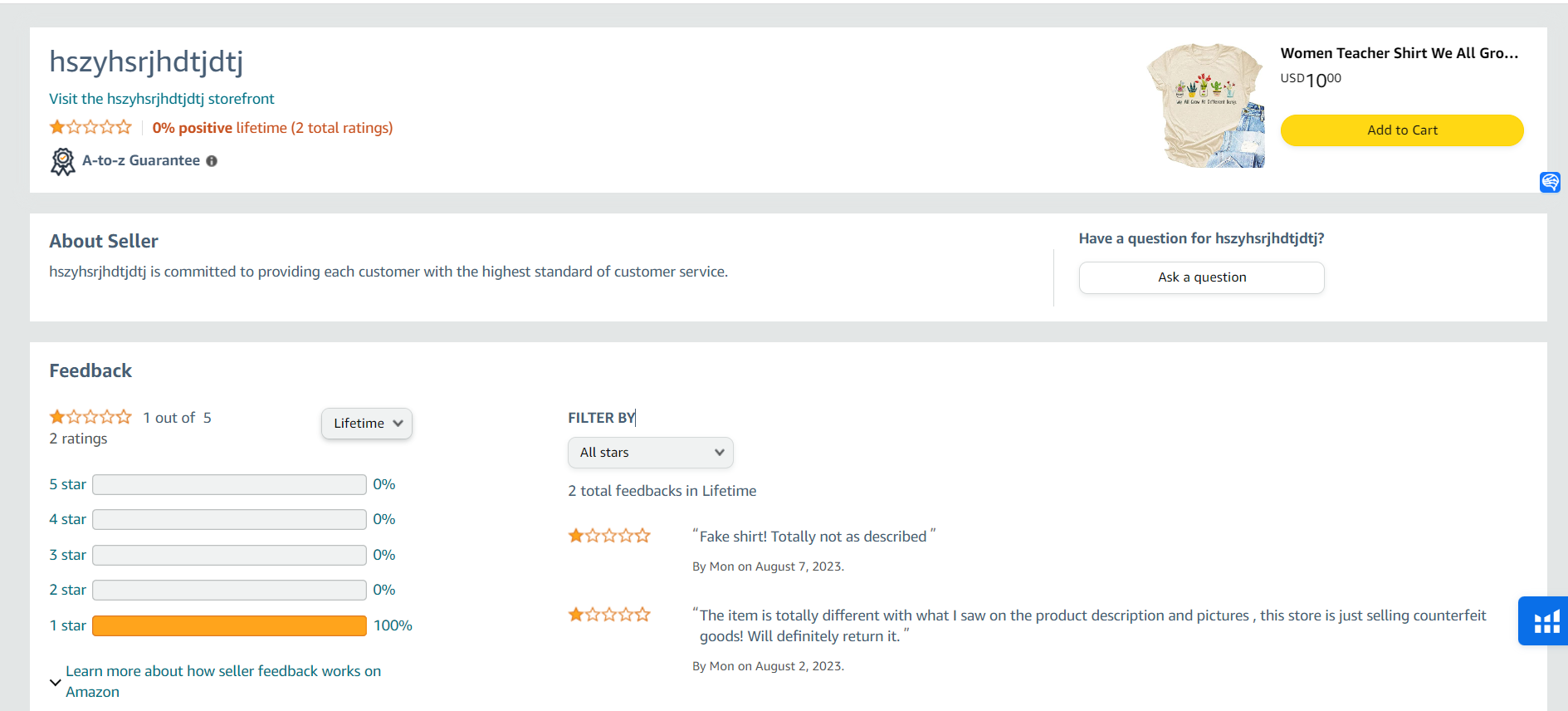Viewport: 1568px width, 711px height.
Task: Open the All stars filter dropdown
Action: point(650,453)
